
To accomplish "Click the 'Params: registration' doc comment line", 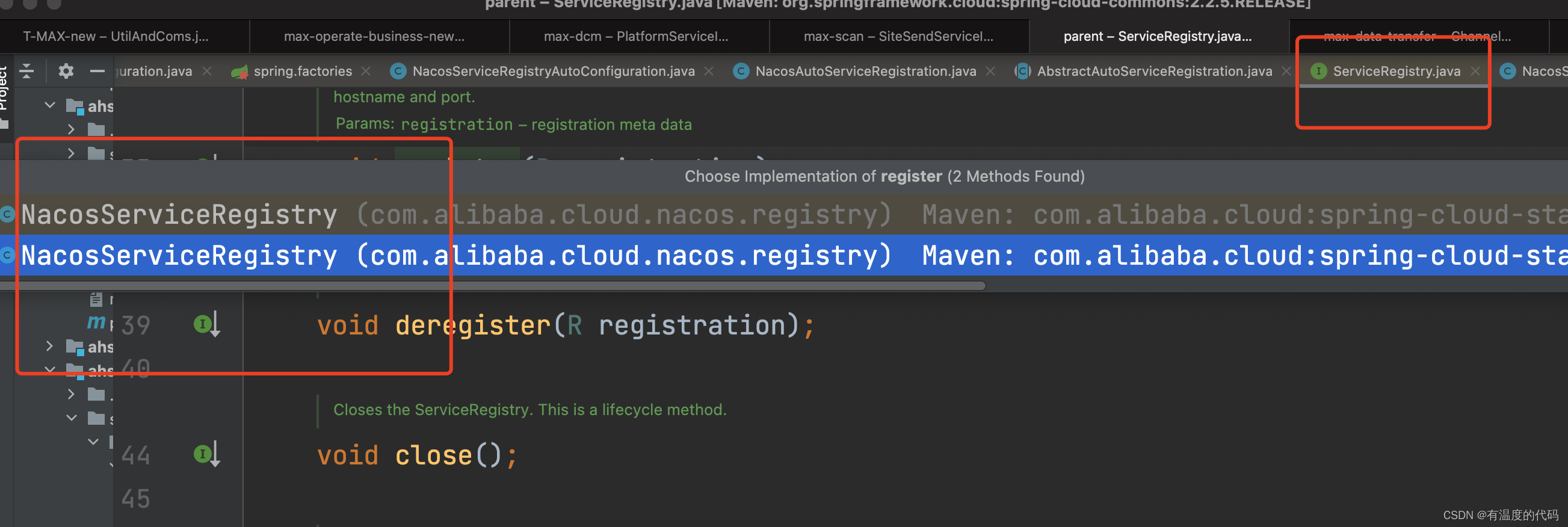I will pyautogui.click(x=514, y=124).
